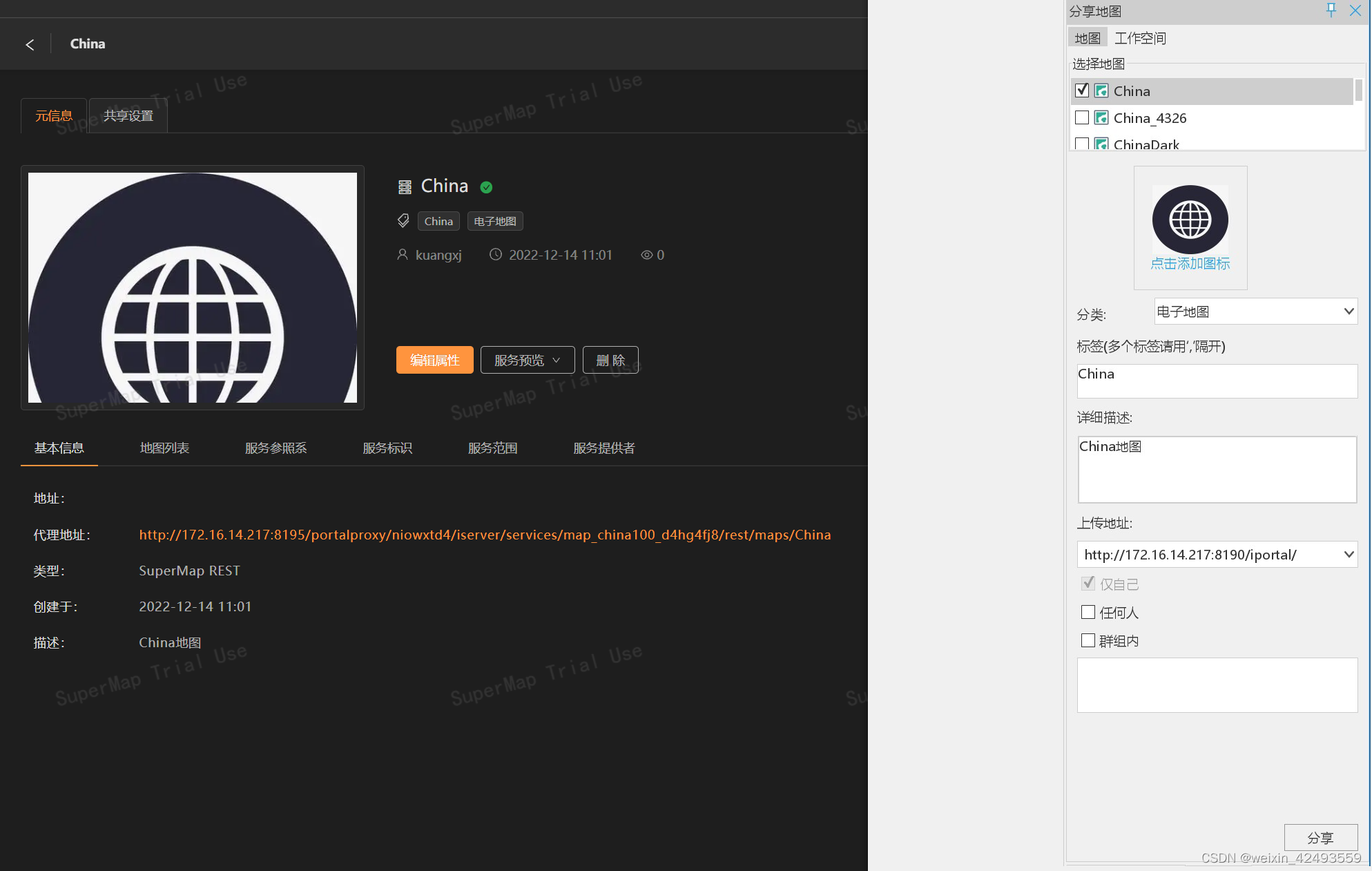Click the clock icon beside the date
Screen dimensions: 1372x871
(x=496, y=255)
